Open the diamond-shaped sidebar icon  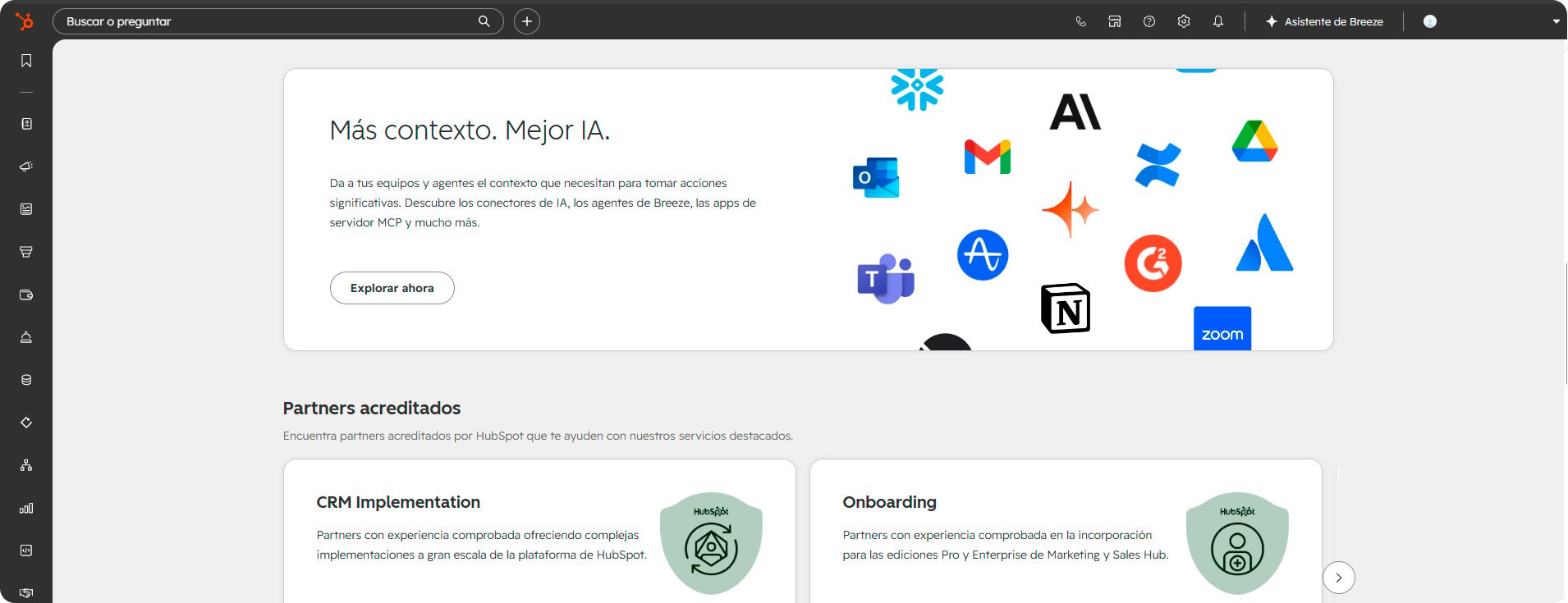pyautogui.click(x=26, y=423)
